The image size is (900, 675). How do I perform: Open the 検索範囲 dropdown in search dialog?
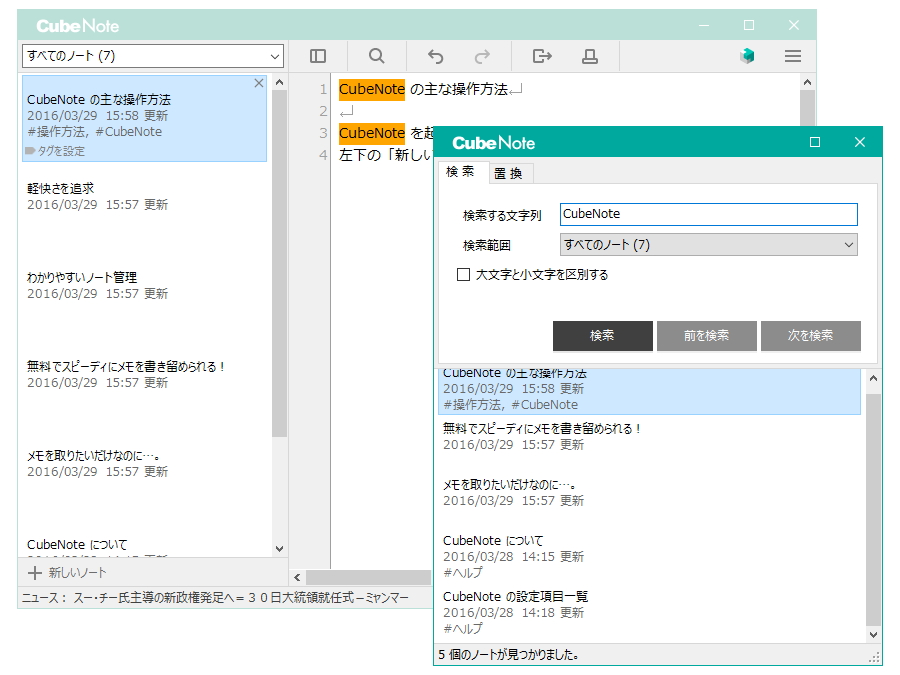(708, 244)
